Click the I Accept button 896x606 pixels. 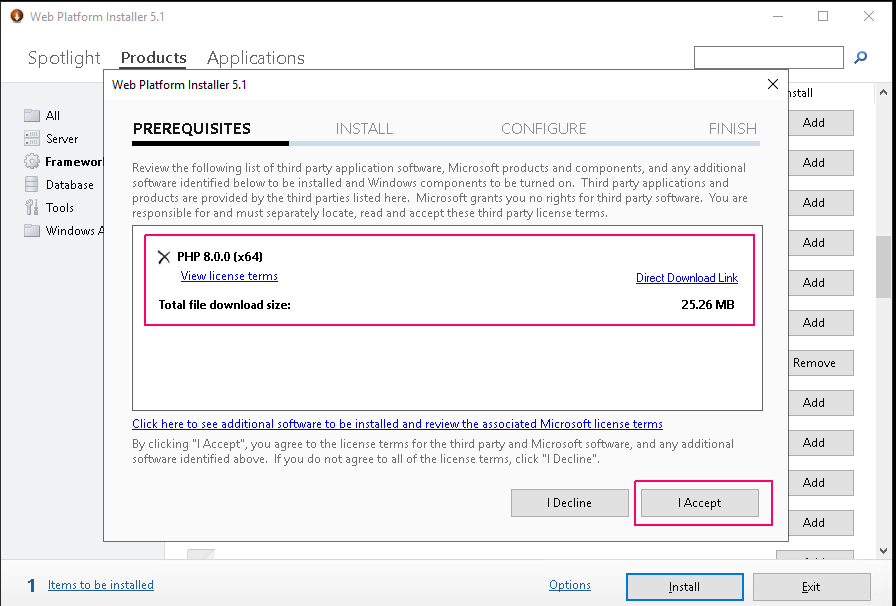pyautogui.click(x=699, y=503)
